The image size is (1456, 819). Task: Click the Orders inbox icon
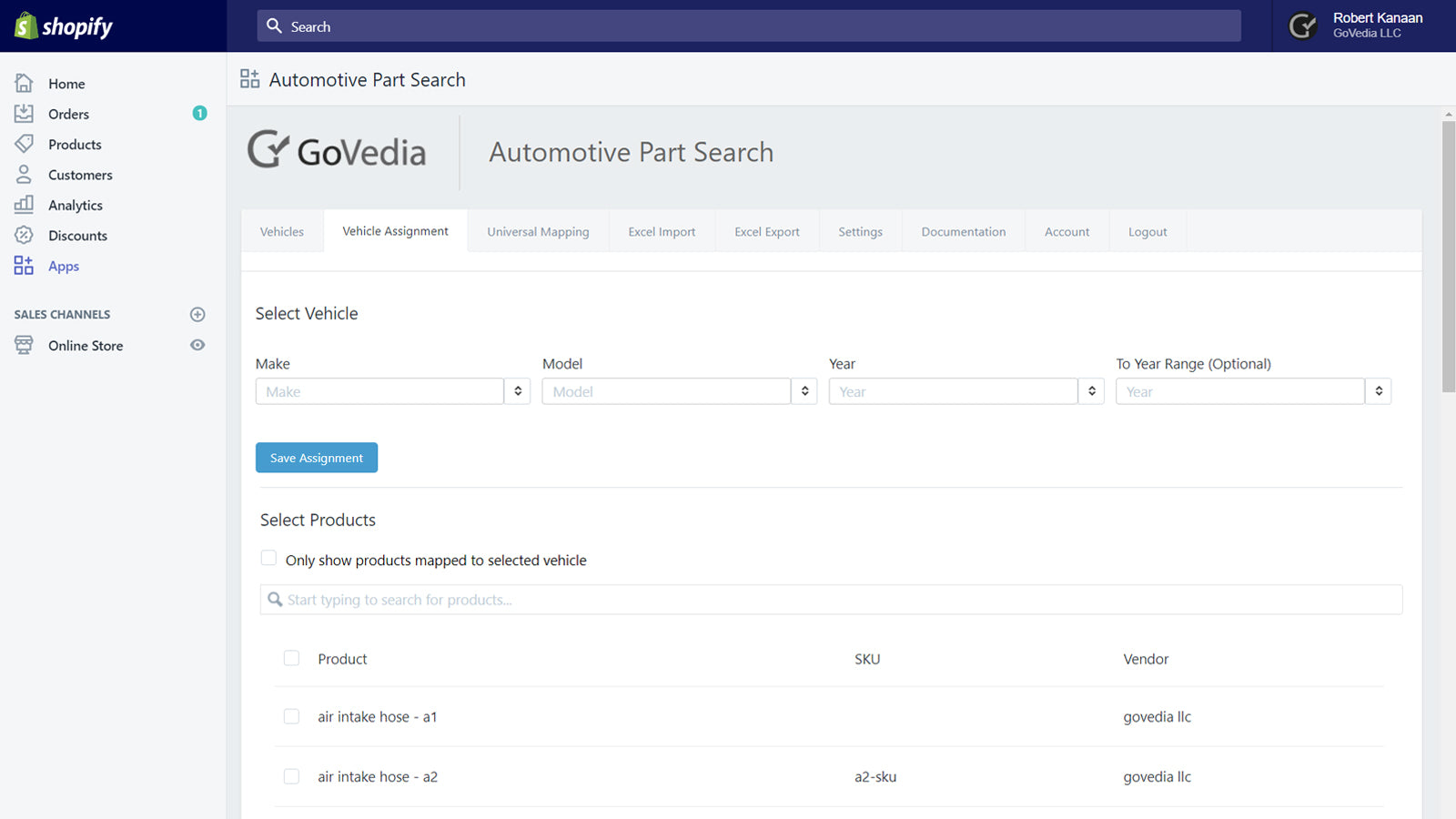pos(24,114)
